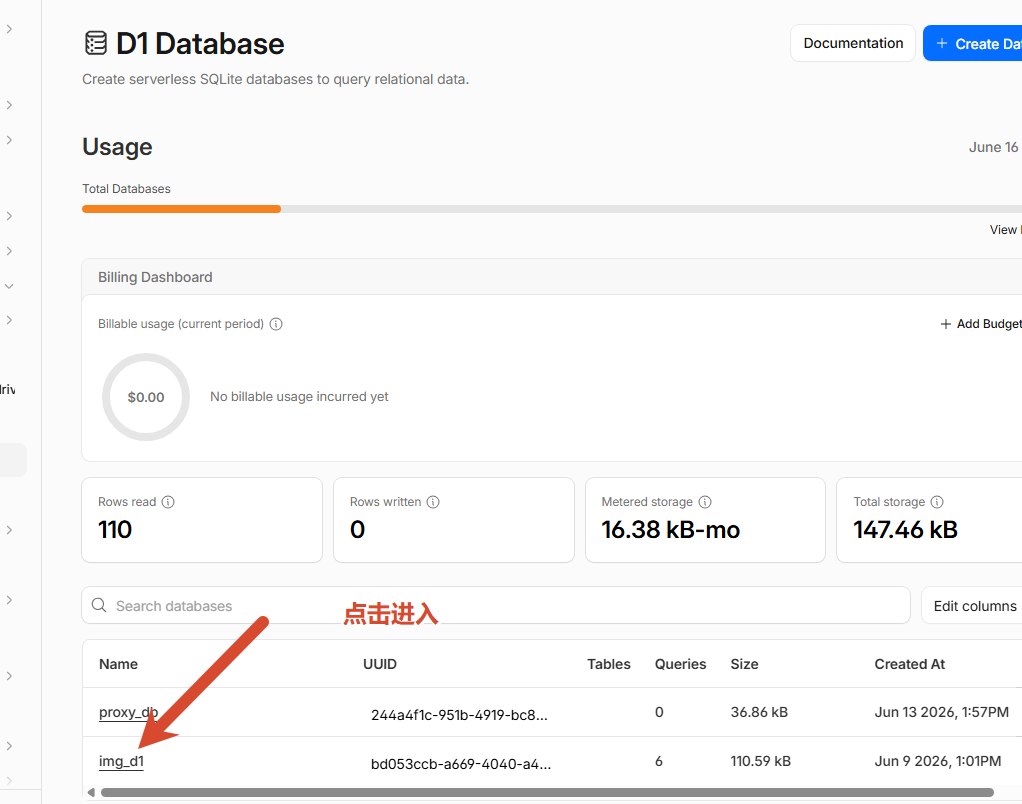Click the magnifier icon in search box
This screenshot has height=804, width=1022.
tap(99, 605)
